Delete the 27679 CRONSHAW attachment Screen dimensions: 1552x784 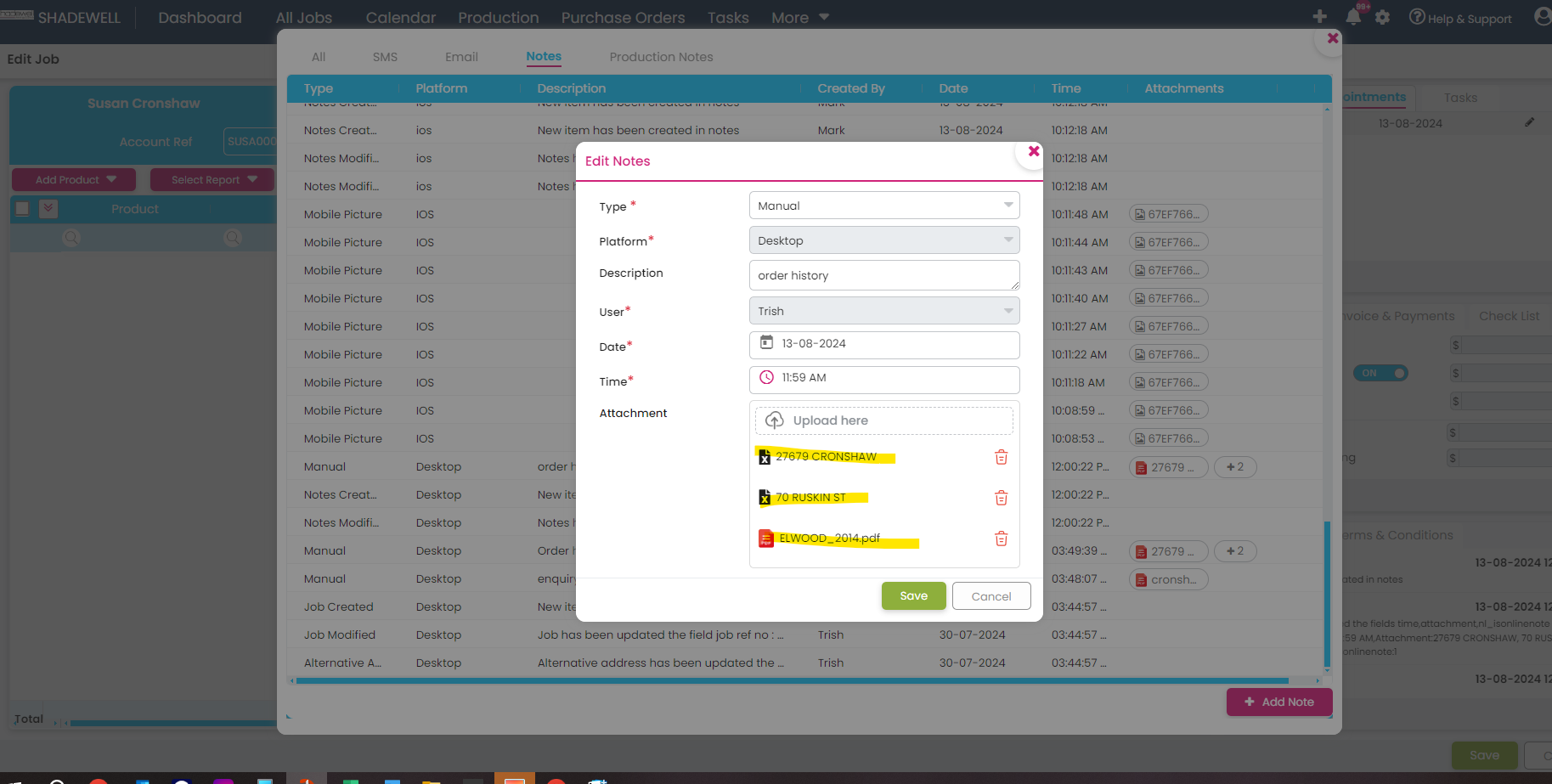(1001, 457)
